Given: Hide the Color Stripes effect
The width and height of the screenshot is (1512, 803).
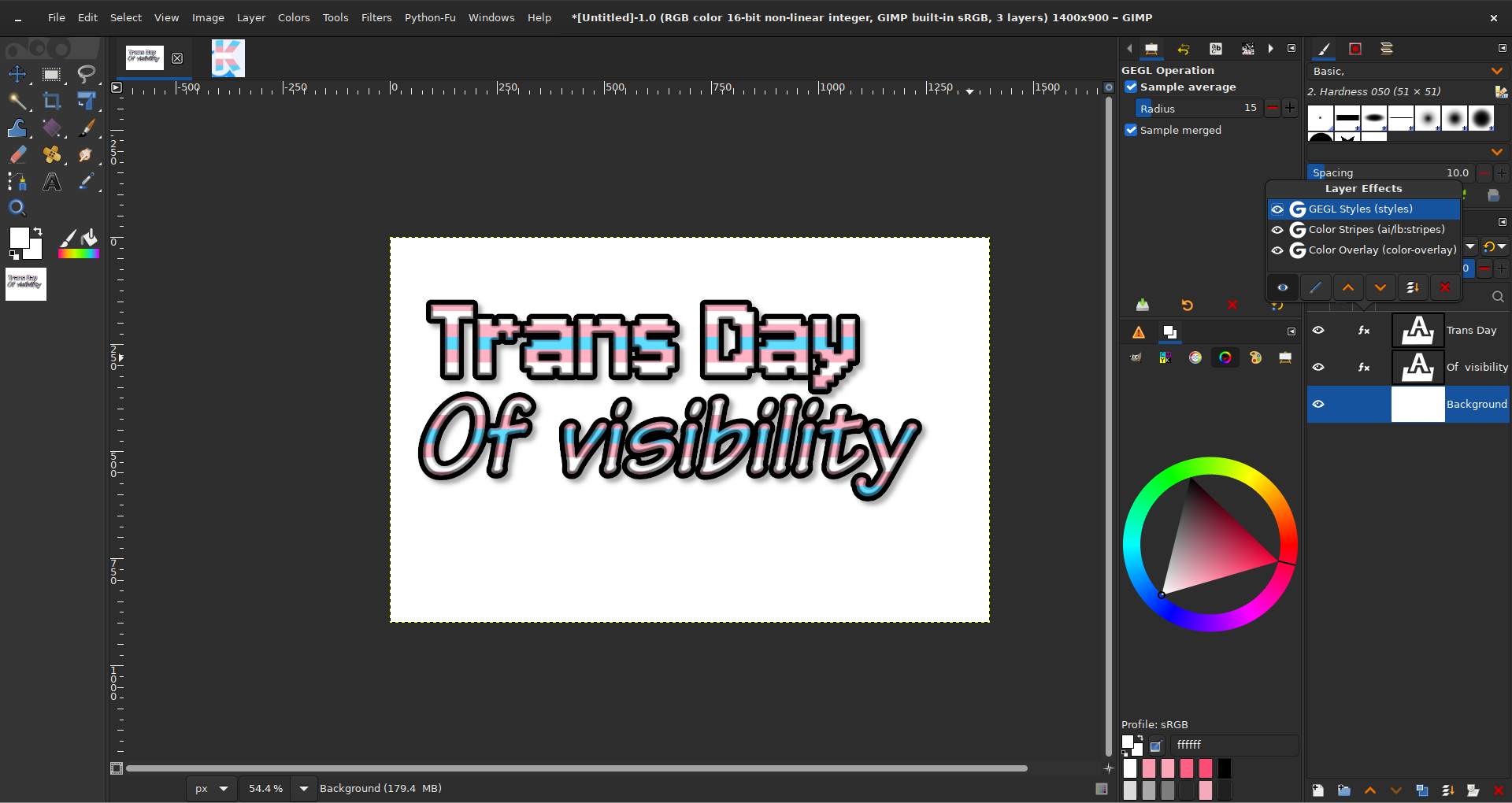Looking at the screenshot, I should click(x=1277, y=230).
